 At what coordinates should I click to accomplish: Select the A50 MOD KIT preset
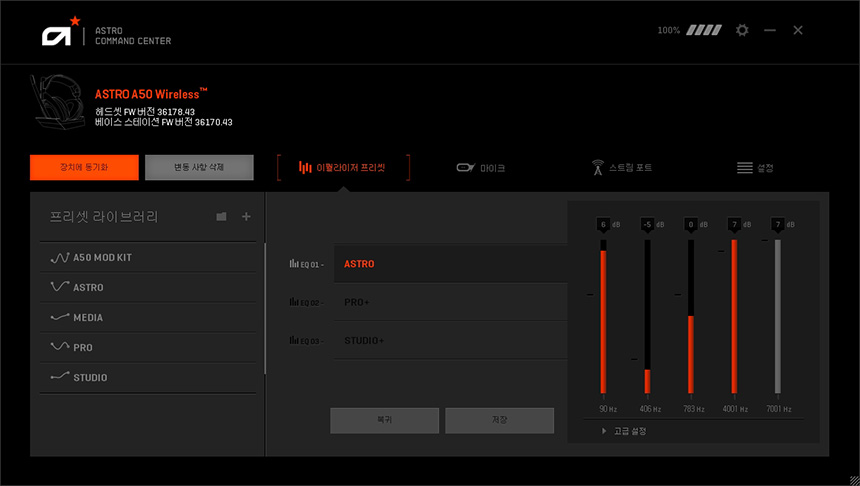click(x=148, y=257)
